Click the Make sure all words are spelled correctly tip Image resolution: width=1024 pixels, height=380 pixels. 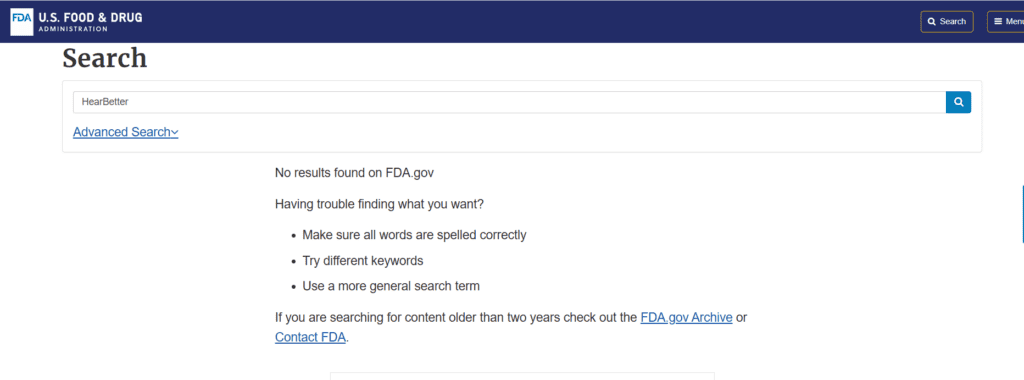(x=414, y=235)
